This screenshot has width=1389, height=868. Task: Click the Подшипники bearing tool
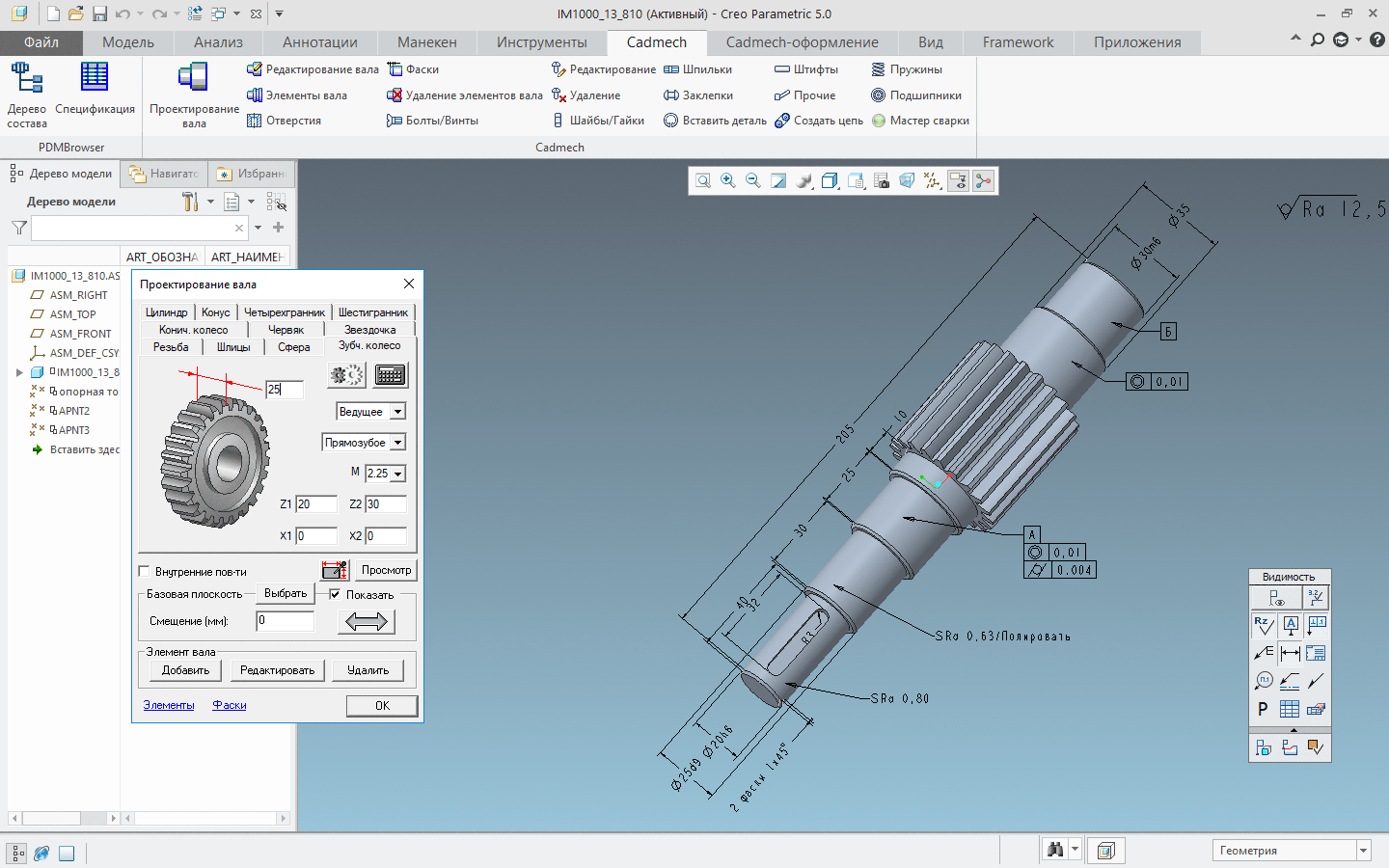[916, 95]
